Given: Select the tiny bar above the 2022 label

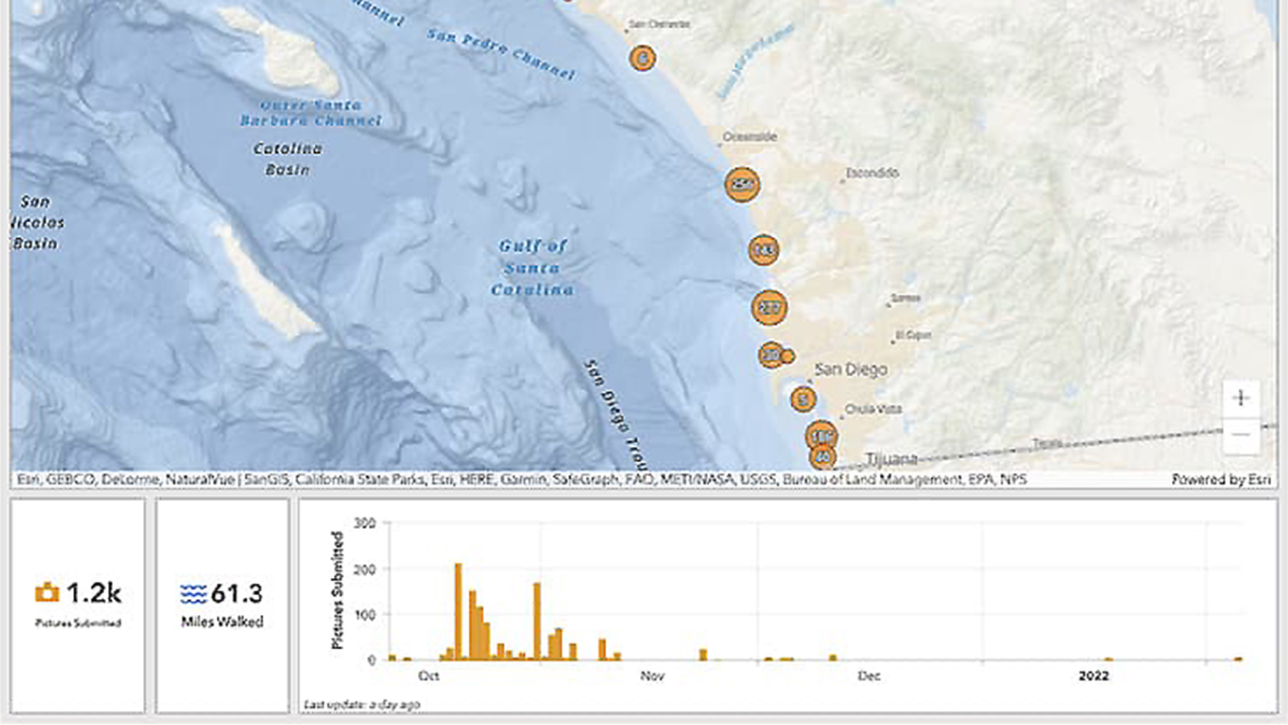Looking at the screenshot, I should click(1108, 659).
